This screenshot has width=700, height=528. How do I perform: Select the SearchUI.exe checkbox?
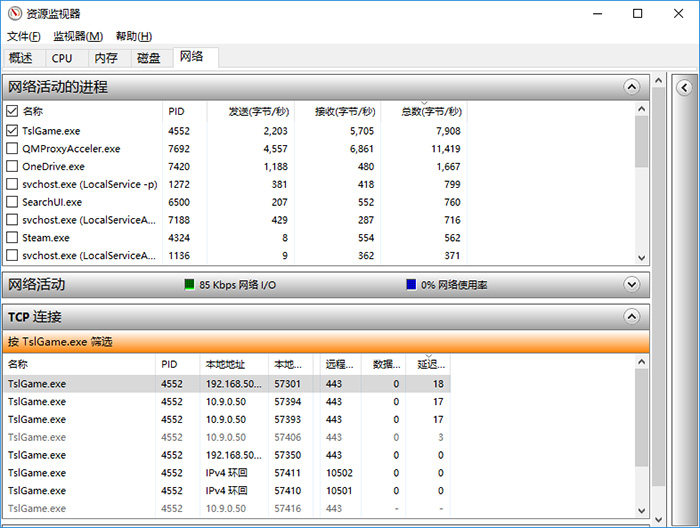coord(12,202)
